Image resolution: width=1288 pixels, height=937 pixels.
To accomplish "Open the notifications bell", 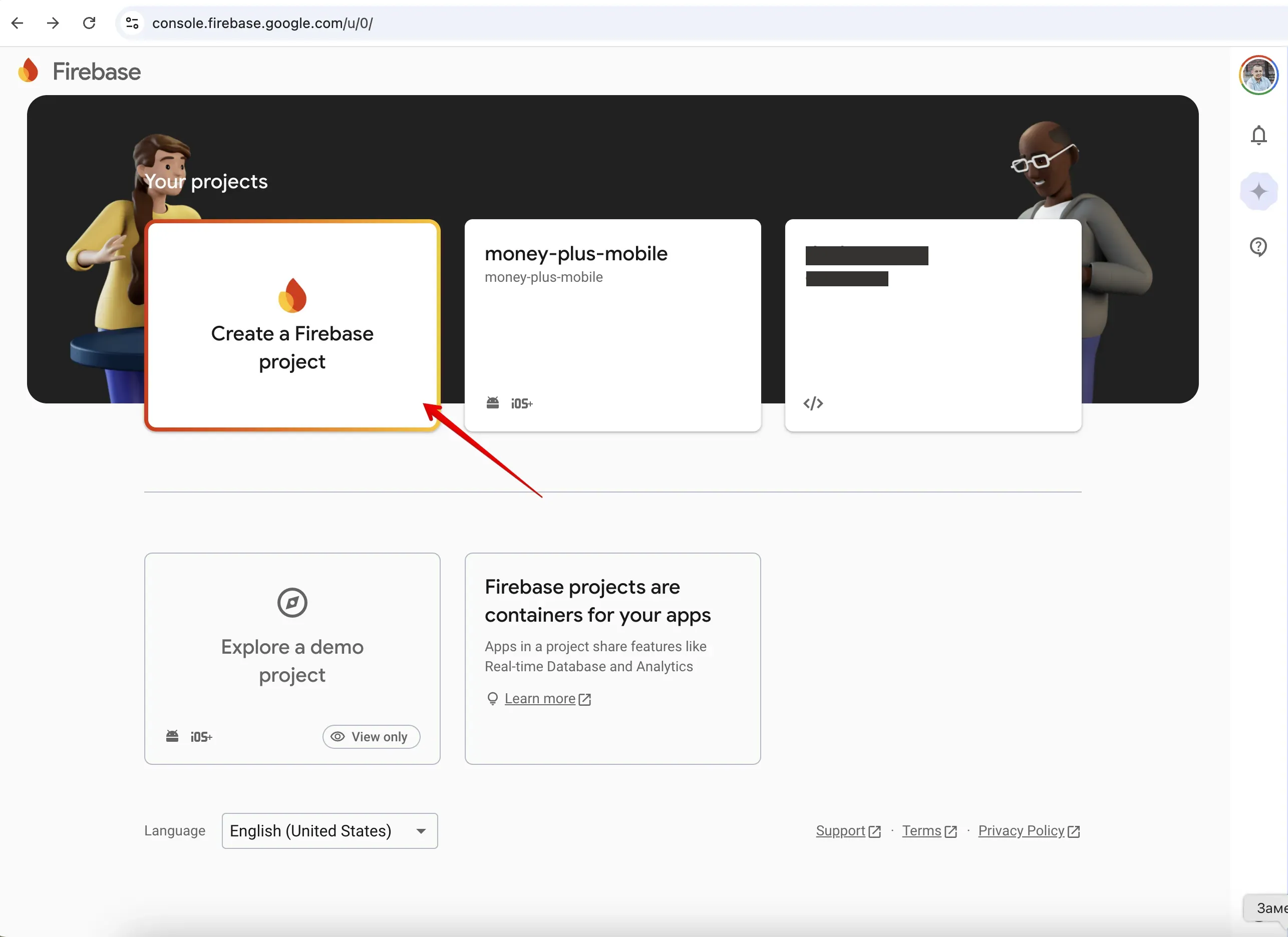I will click(1259, 135).
